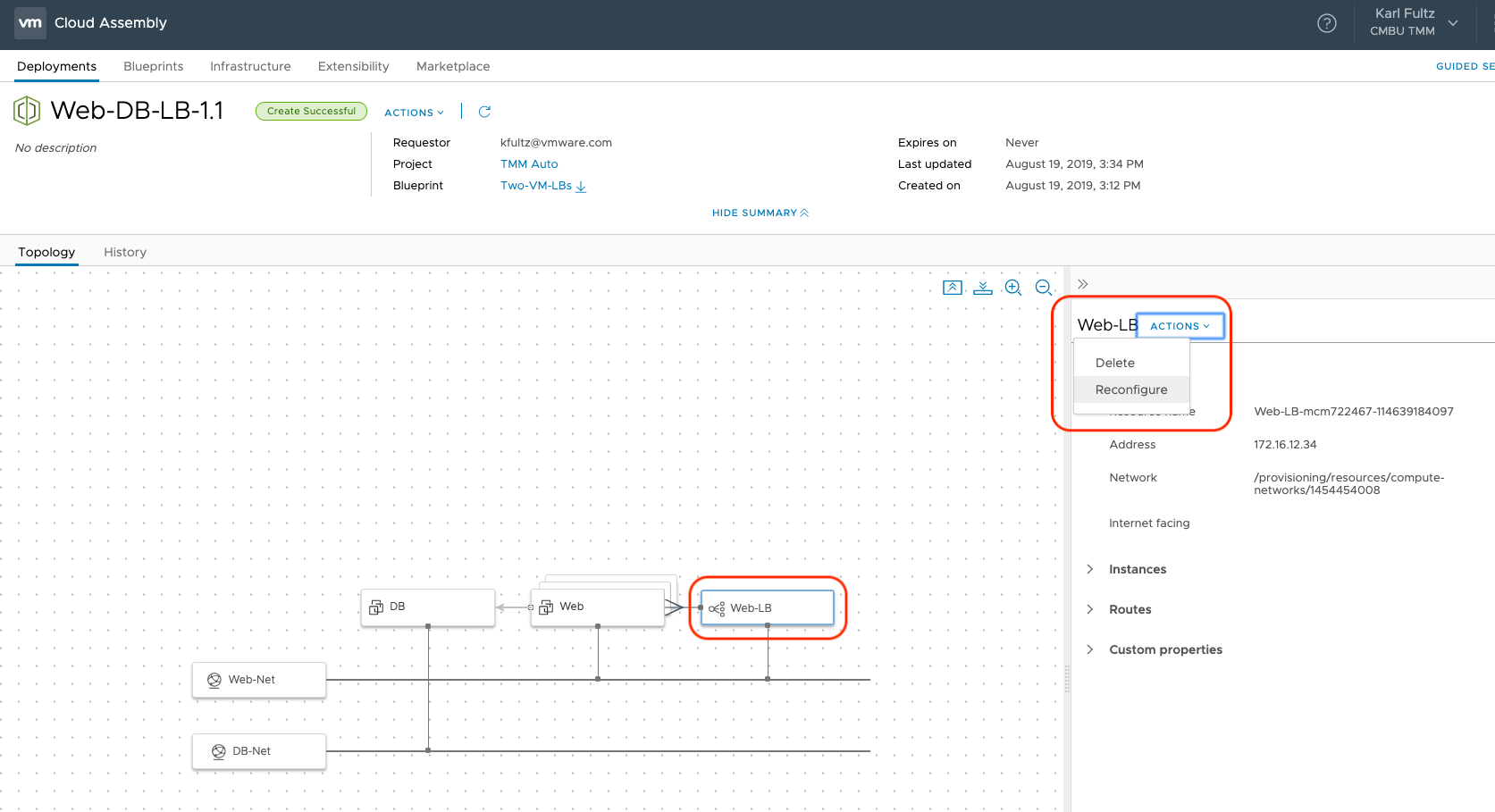Switch to the History tab
Screen dimensions: 1495x812
pyautogui.click(x=125, y=252)
